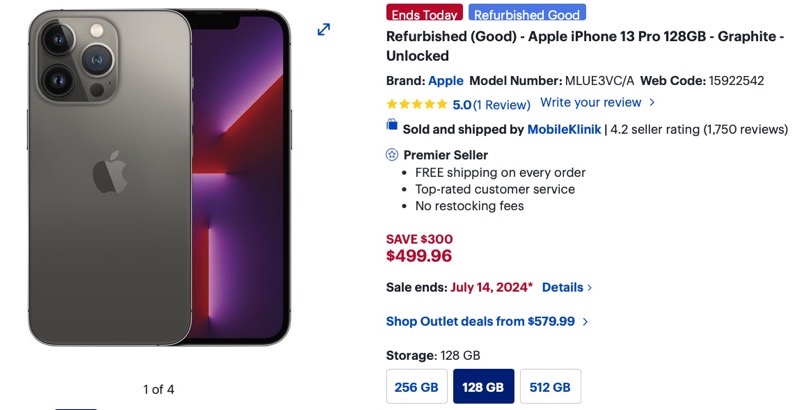800x410 pixels.
Task: Click the $499.96 sale price
Action: [x=419, y=256]
